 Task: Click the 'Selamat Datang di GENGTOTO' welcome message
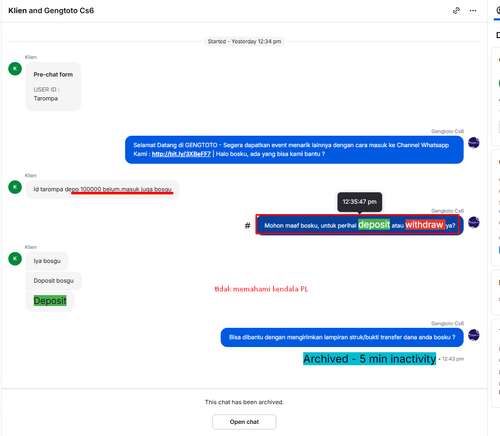294,150
